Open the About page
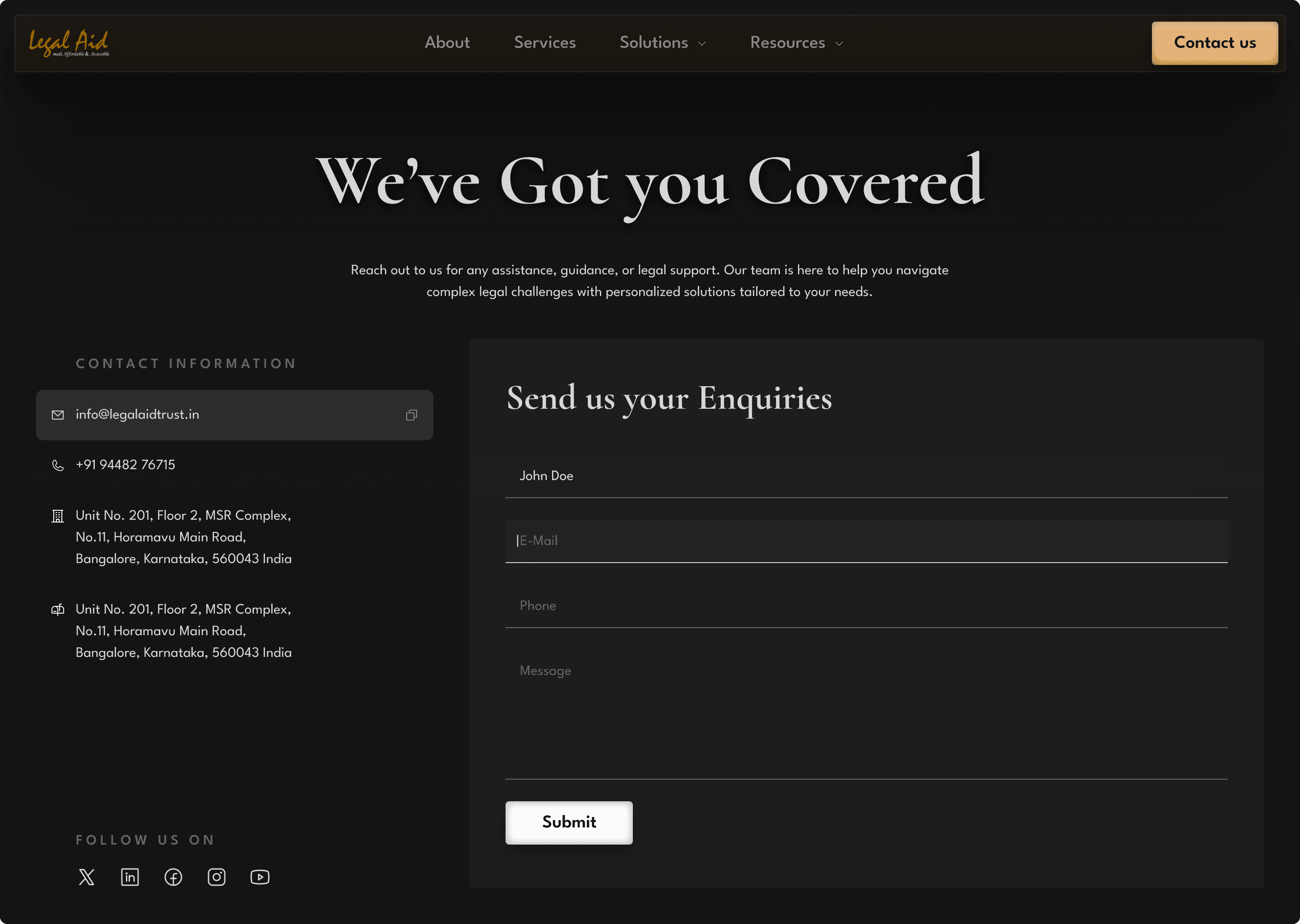The width and height of the screenshot is (1300, 924). tap(447, 43)
